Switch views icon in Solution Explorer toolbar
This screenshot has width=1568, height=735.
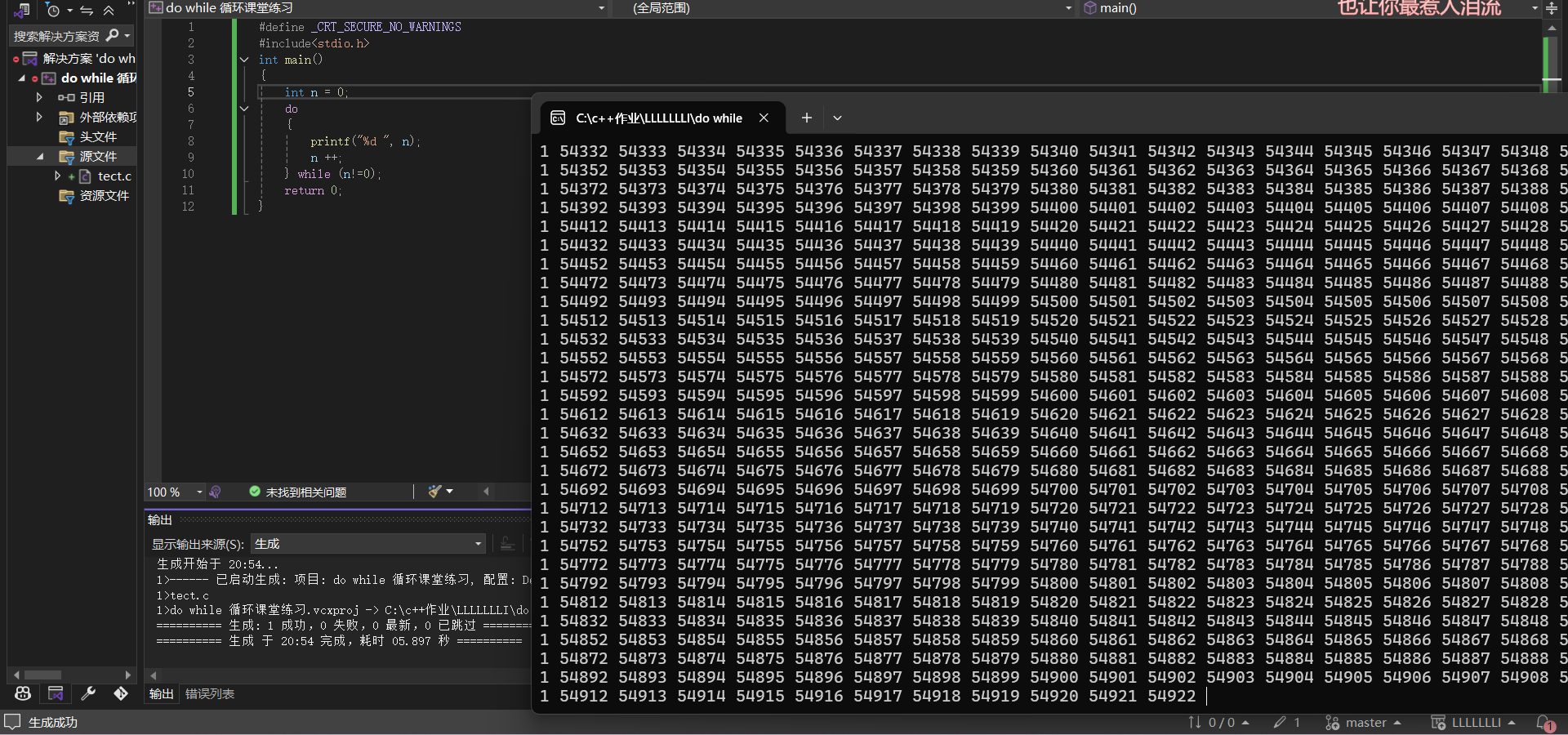click(x=22, y=10)
